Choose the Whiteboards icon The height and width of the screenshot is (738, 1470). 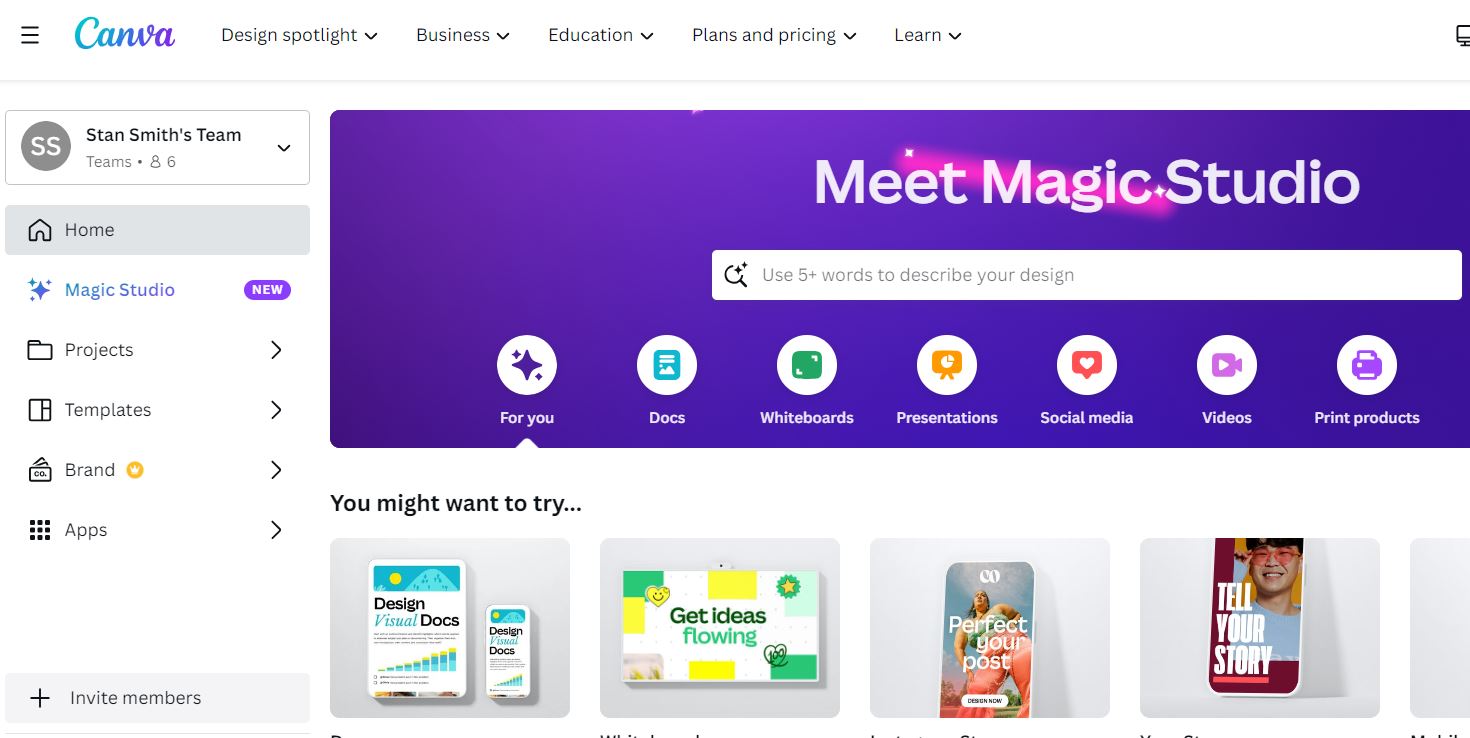(807, 365)
